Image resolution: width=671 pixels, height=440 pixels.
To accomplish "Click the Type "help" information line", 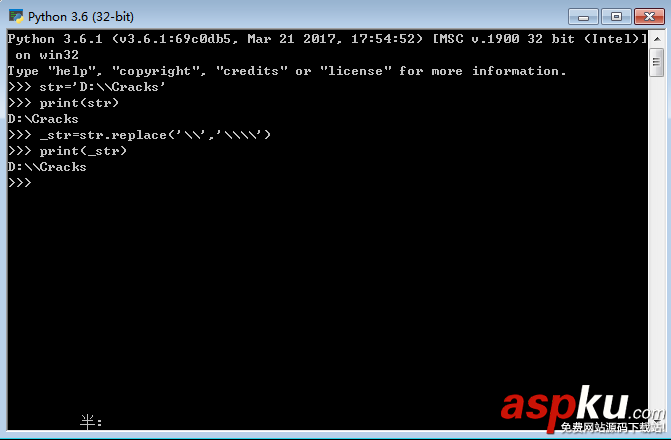I will pyautogui.click(x=287, y=71).
